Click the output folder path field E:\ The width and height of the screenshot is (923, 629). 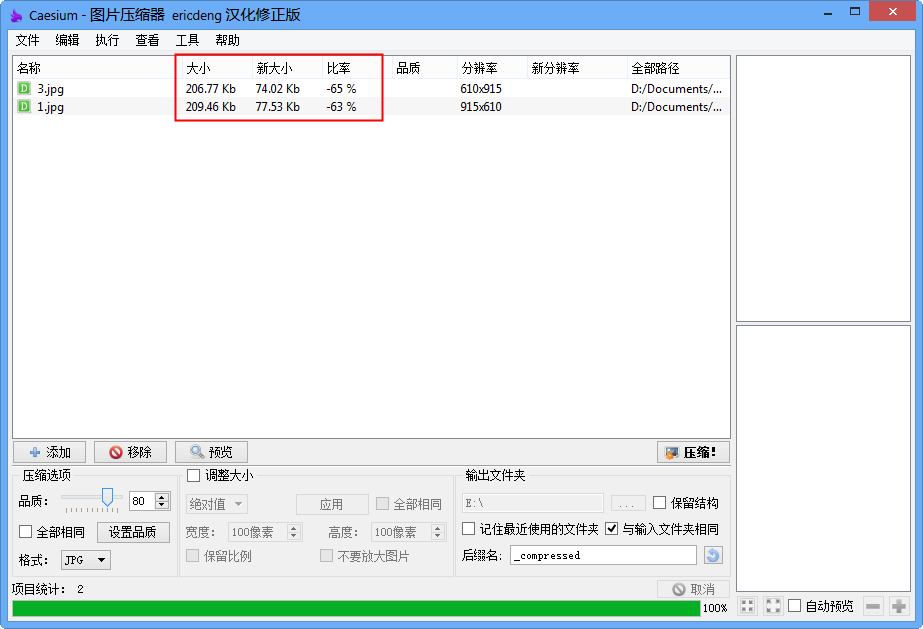click(x=532, y=503)
